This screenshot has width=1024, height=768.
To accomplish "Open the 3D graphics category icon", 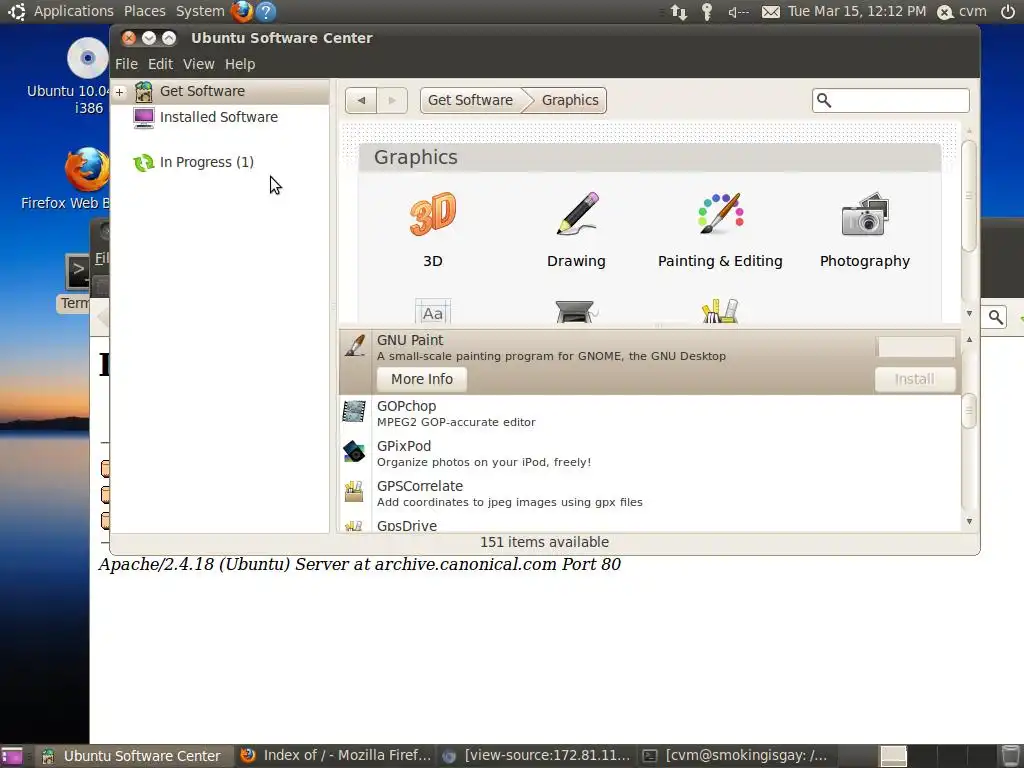I will point(432,214).
